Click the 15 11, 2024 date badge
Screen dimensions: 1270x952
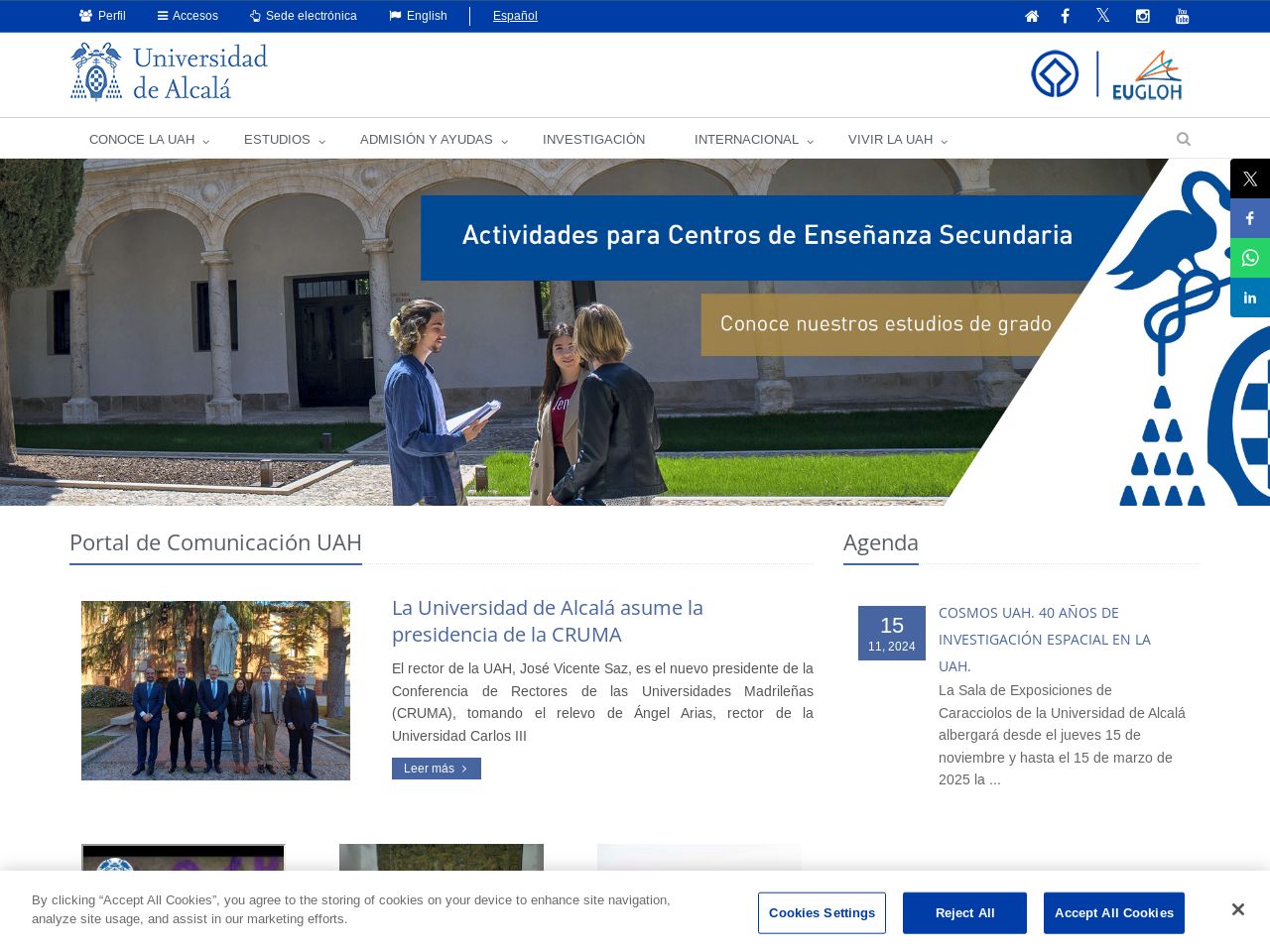(892, 633)
